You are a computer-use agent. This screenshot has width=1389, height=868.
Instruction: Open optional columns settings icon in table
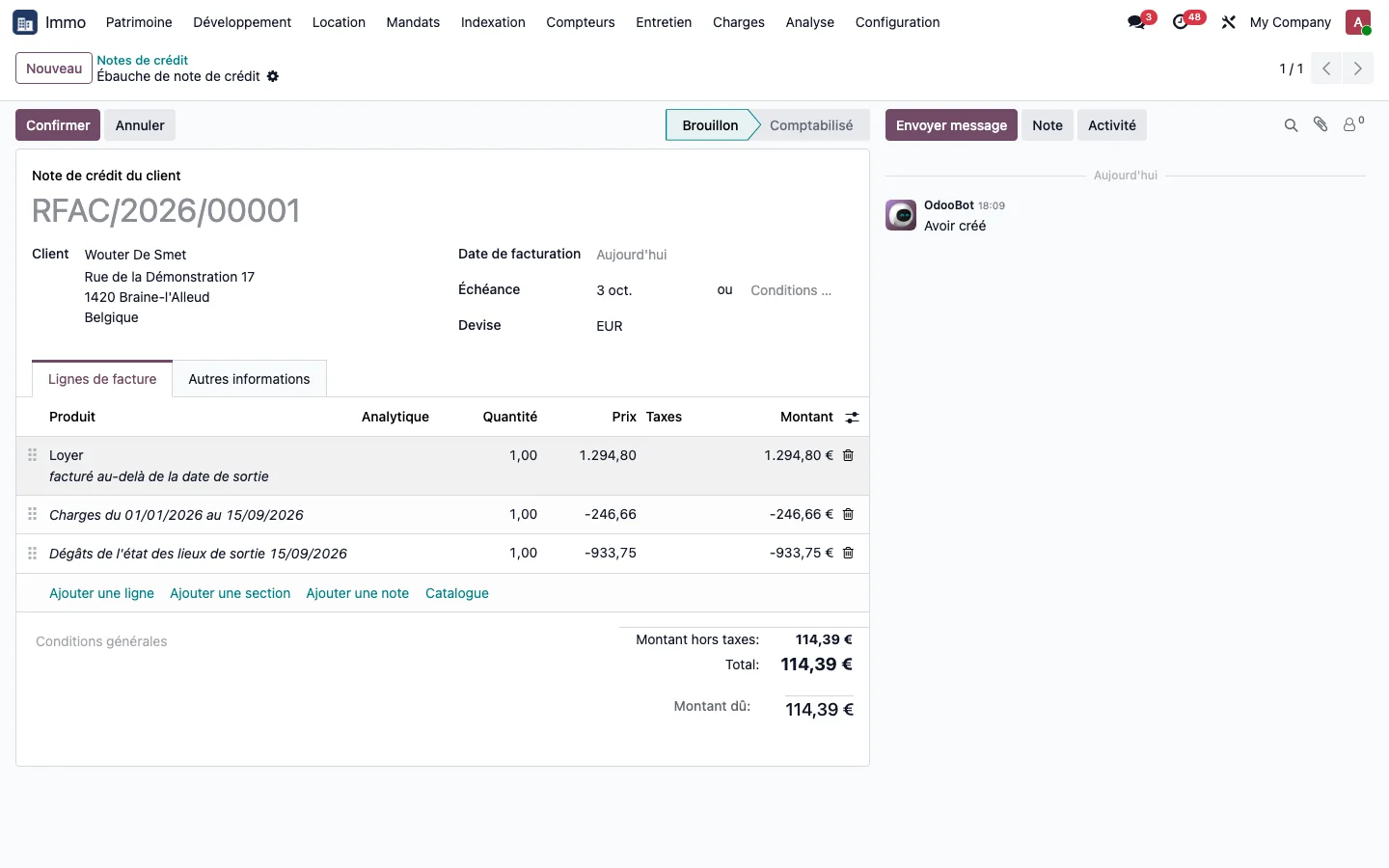[852, 418]
